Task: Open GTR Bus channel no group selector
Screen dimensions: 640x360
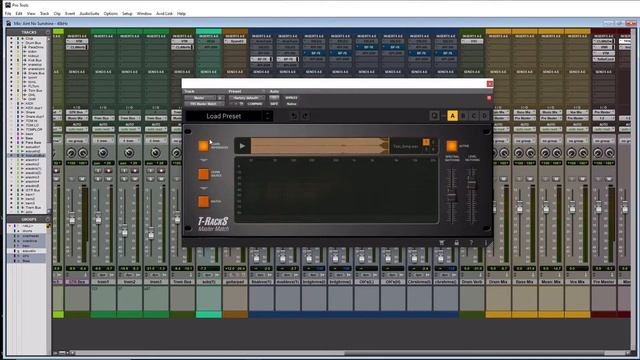Action: pyautogui.click(x=77, y=141)
